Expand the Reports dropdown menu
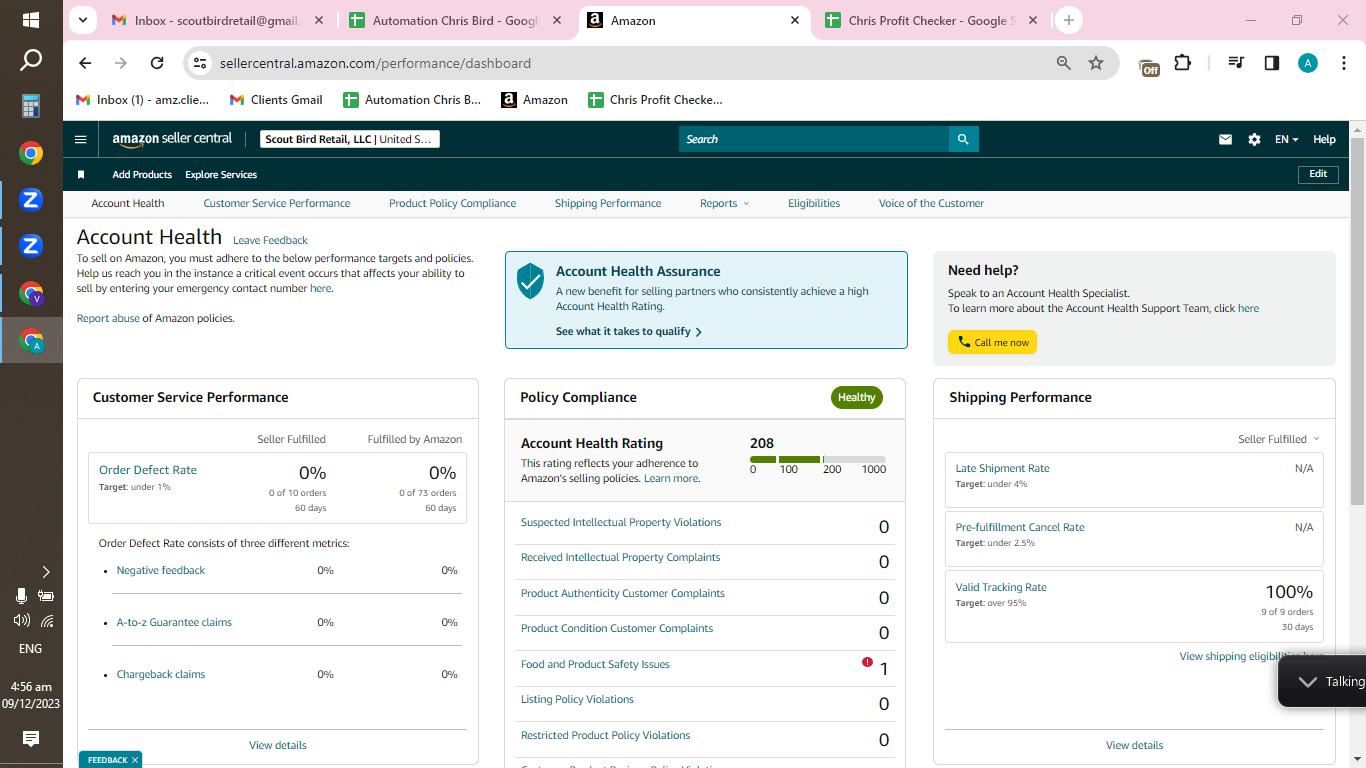1366x768 pixels. [x=724, y=203]
